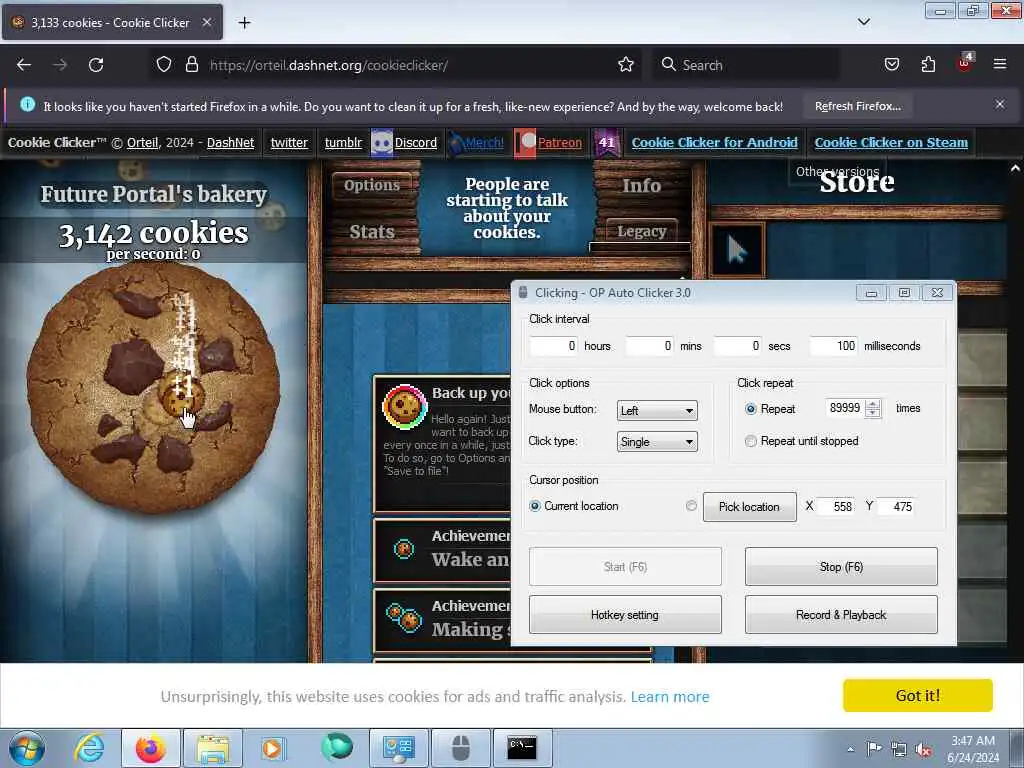Open OP Auto Clicker taskbar mouse icon
Screen dimensions: 1024x768
point(460,748)
